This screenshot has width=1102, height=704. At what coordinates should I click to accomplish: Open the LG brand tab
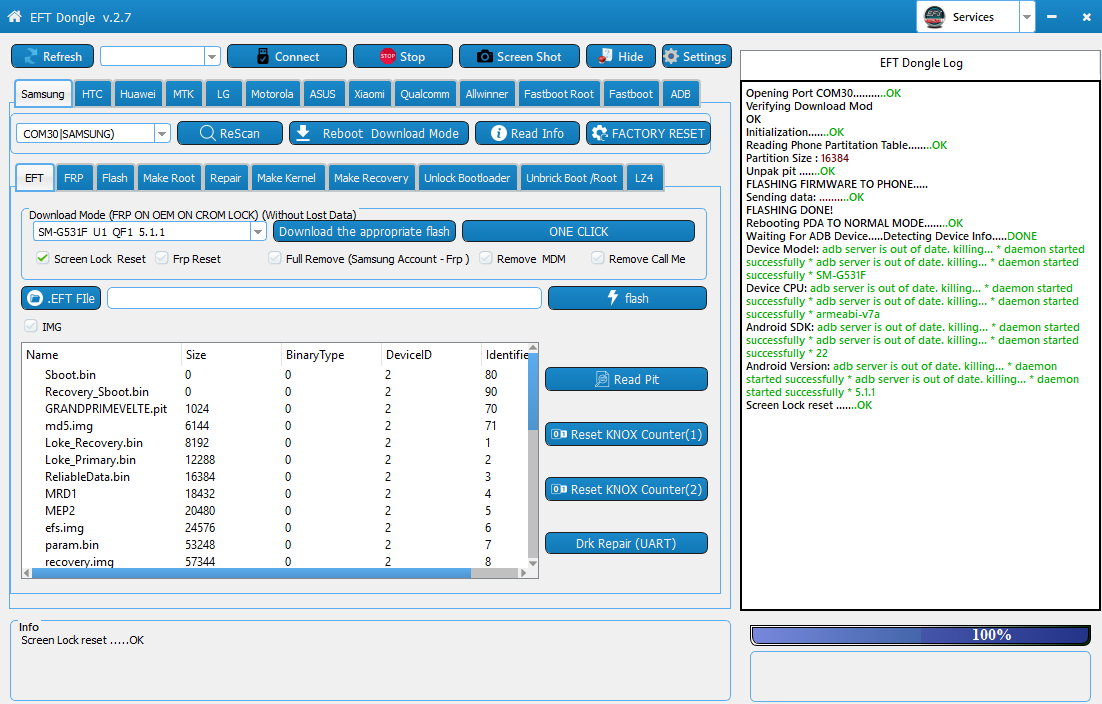click(223, 94)
